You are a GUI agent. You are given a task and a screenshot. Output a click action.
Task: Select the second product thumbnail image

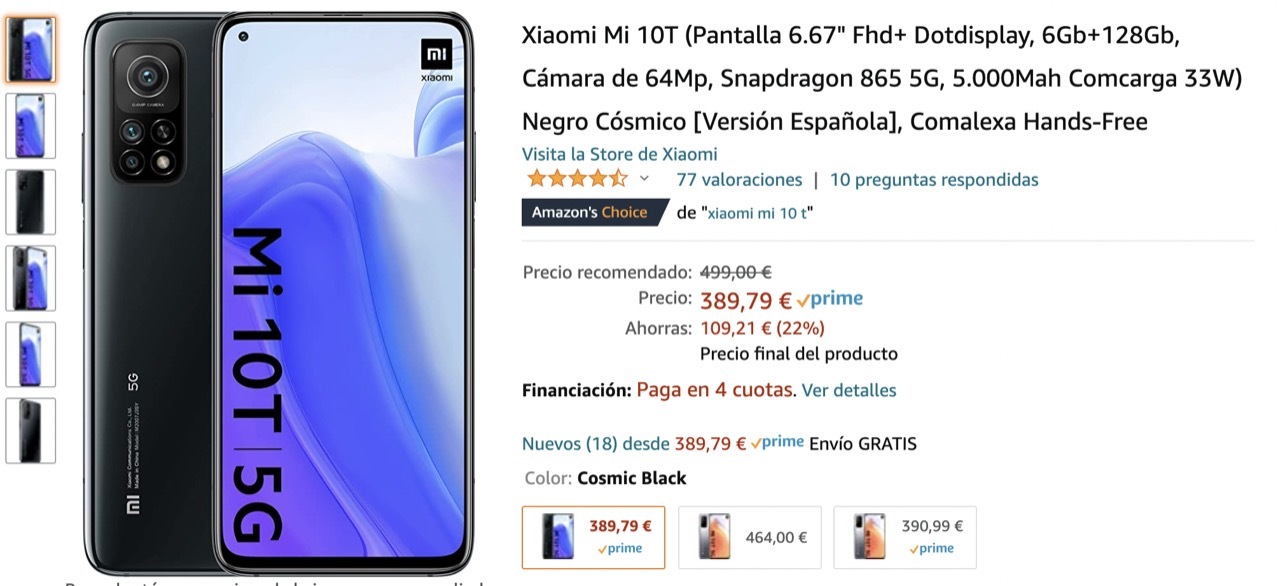(x=31, y=126)
